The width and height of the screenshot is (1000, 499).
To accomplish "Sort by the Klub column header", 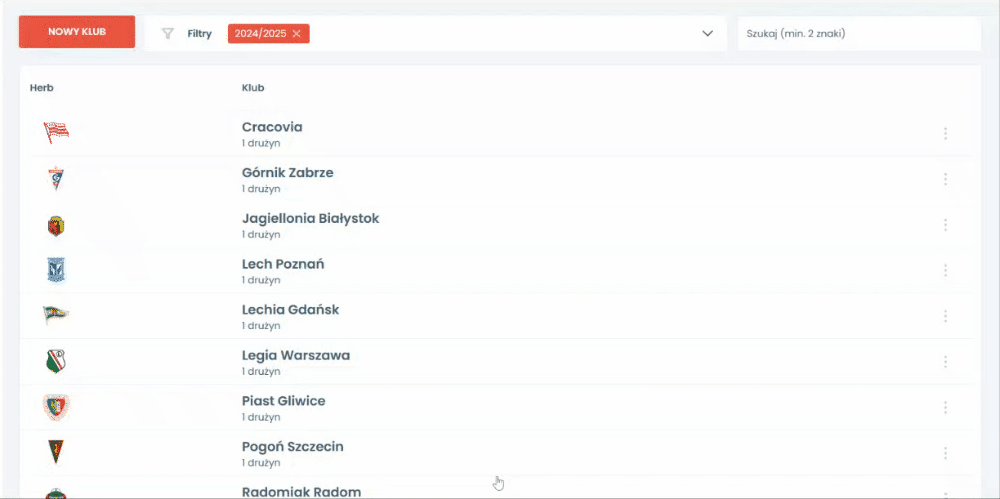I will pyautogui.click(x=253, y=88).
